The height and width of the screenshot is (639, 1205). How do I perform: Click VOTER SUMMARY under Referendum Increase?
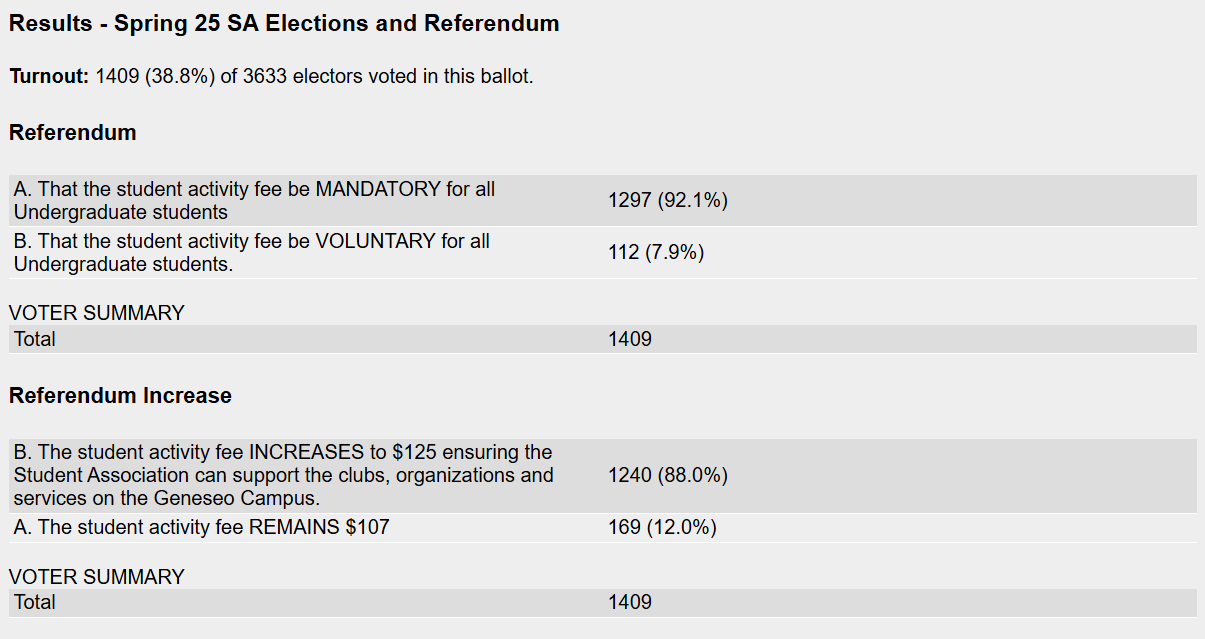pyautogui.click(x=97, y=577)
